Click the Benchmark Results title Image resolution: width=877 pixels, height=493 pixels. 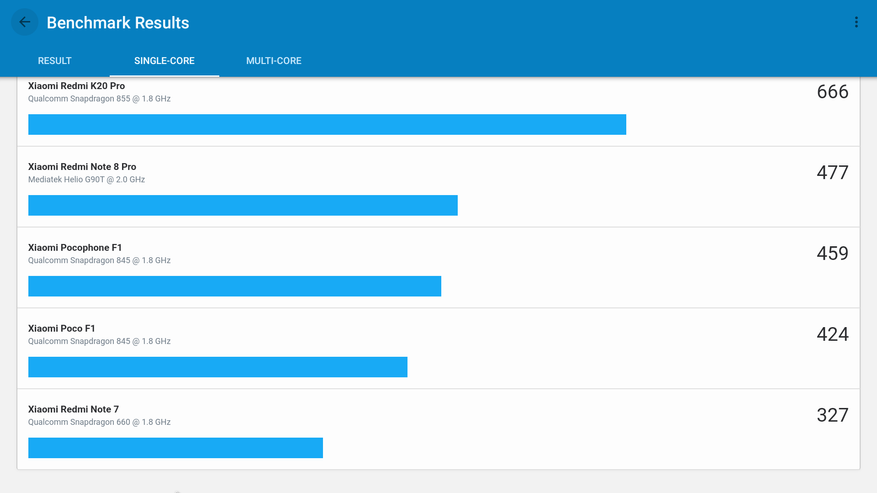pyautogui.click(x=118, y=22)
